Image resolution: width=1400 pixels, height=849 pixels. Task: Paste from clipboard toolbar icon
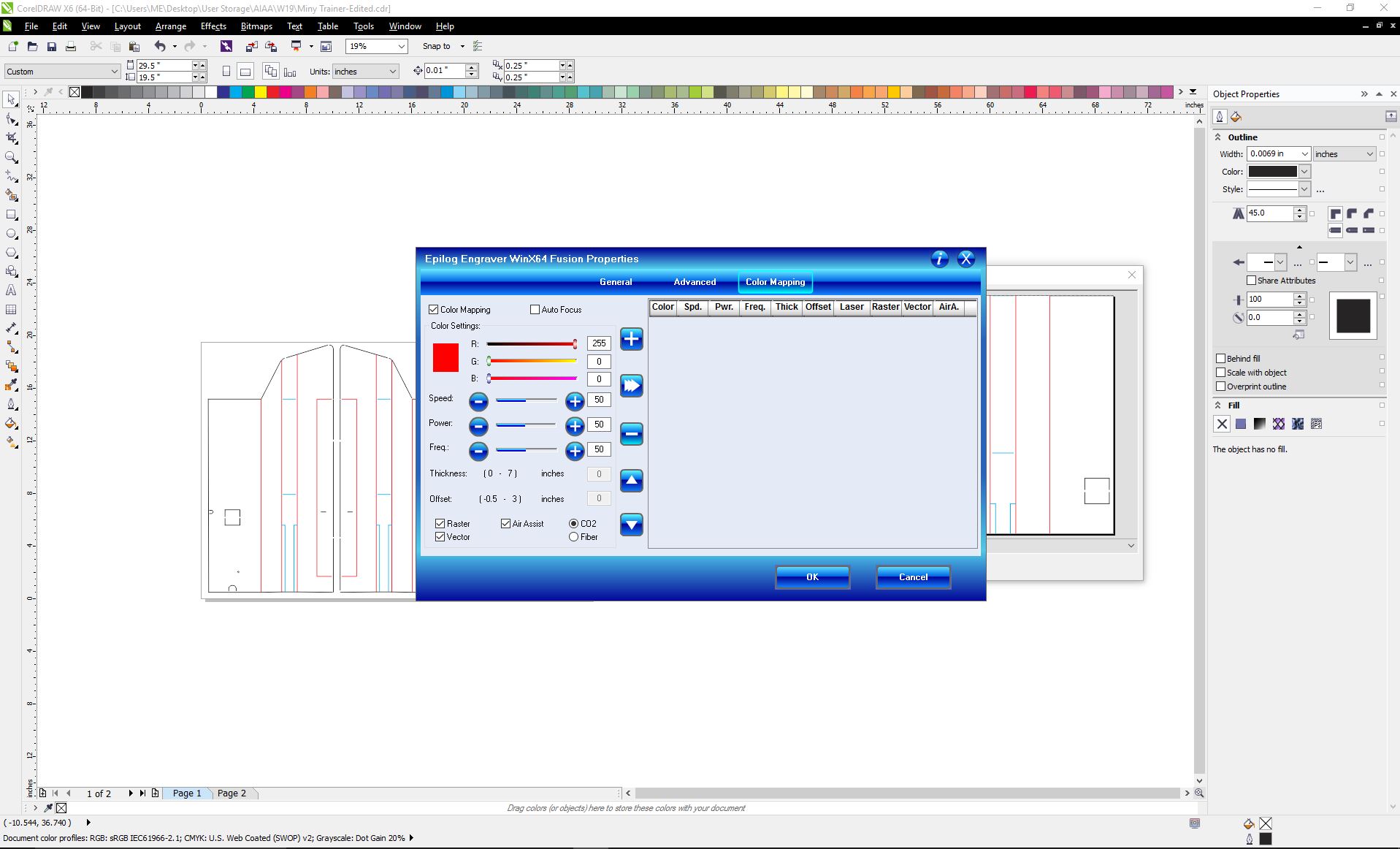(134, 46)
